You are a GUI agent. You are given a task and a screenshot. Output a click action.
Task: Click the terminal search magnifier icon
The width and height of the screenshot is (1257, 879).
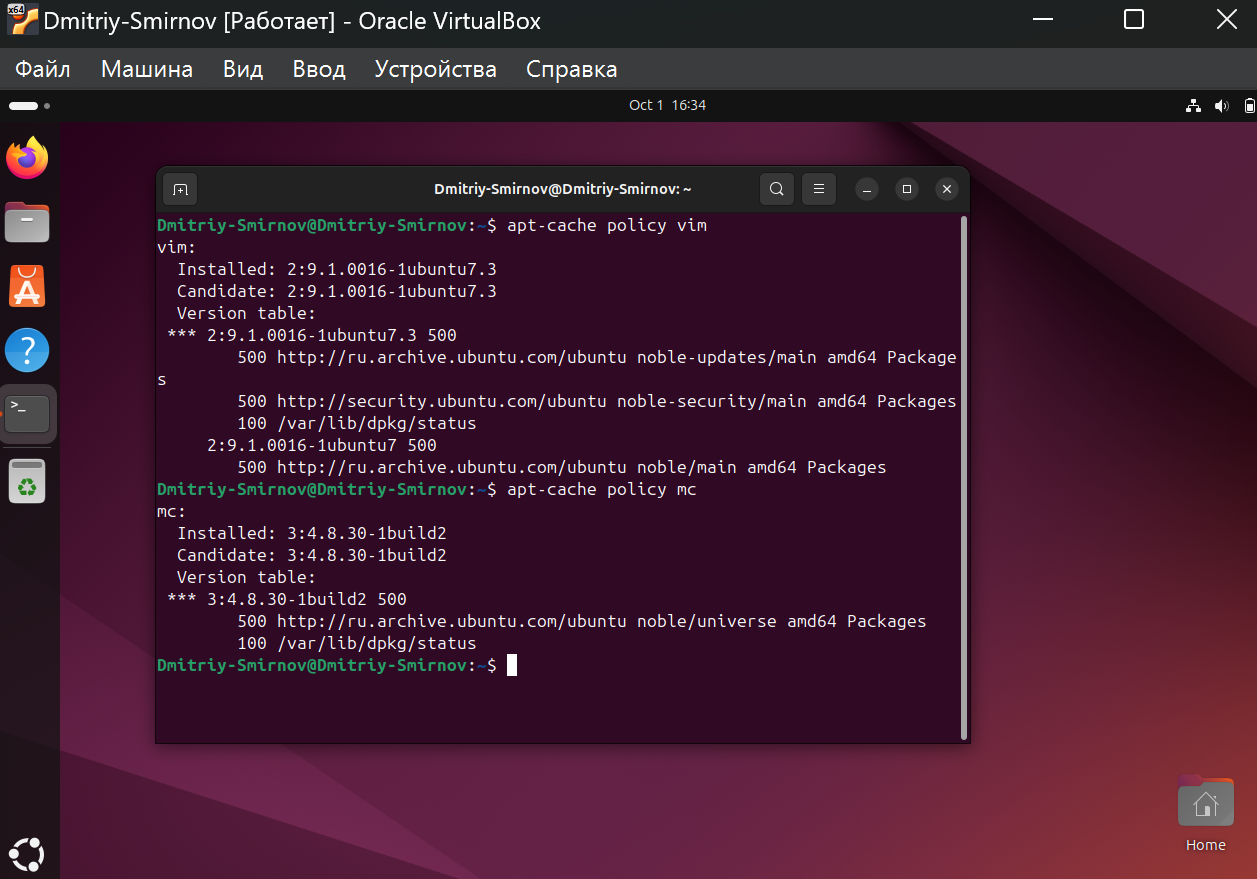tap(777, 188)
